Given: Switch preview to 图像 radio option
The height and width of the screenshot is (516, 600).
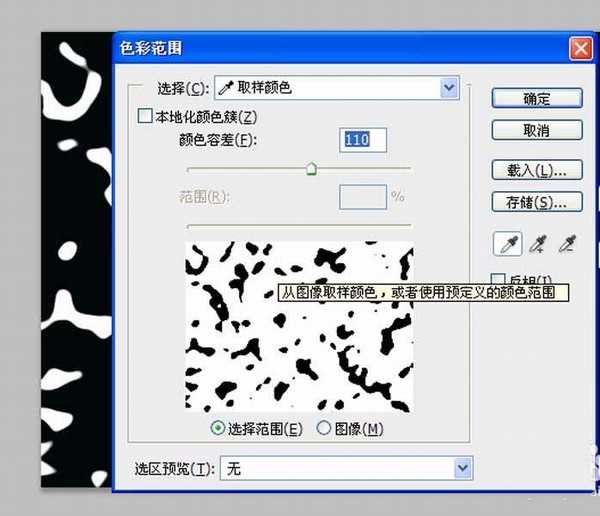Looking at the screenshot, I should coord(323,429).
